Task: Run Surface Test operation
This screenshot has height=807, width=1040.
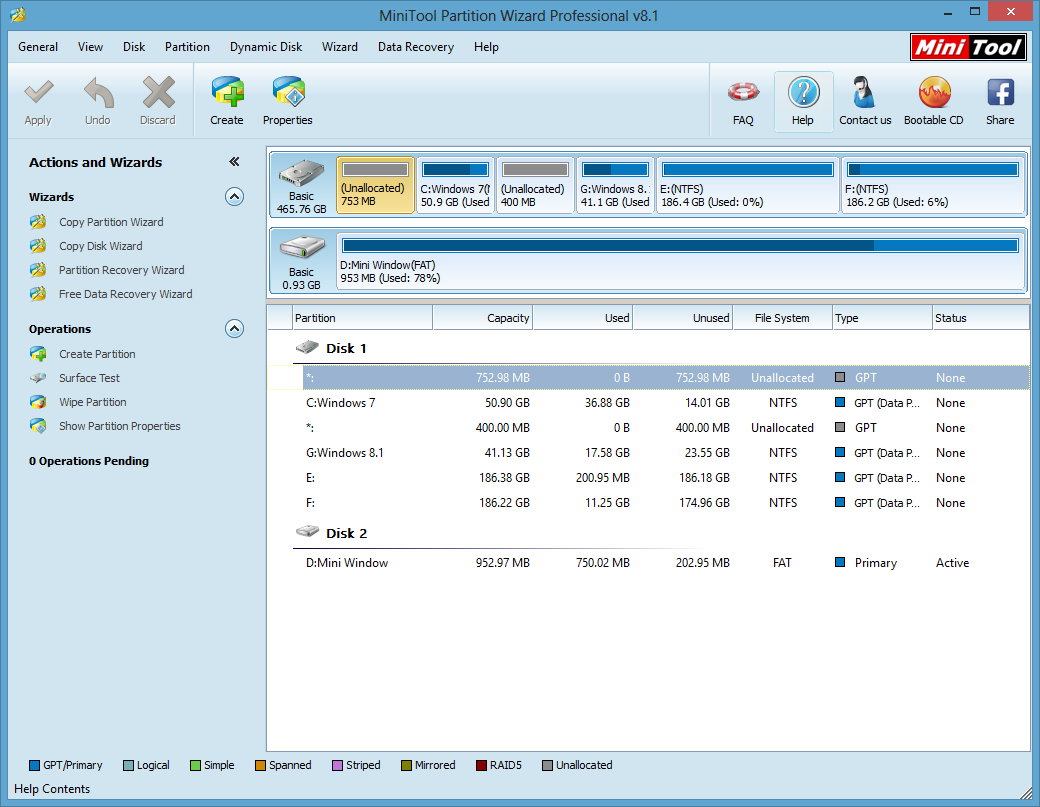Action: click(x=89, y=378)
